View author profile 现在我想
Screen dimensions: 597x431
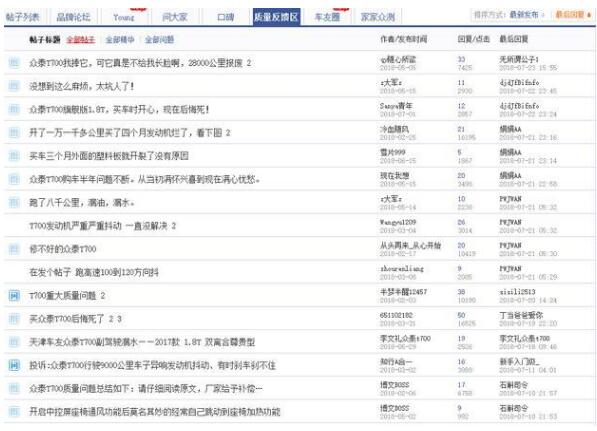pos(394,176)
